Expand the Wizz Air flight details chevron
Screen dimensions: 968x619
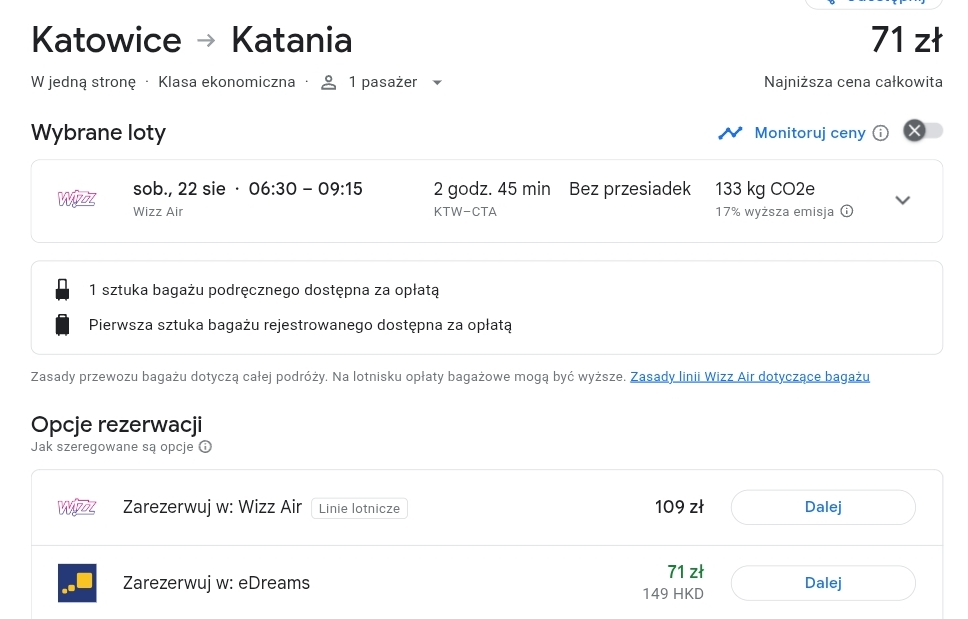click(x=903, y=200)
